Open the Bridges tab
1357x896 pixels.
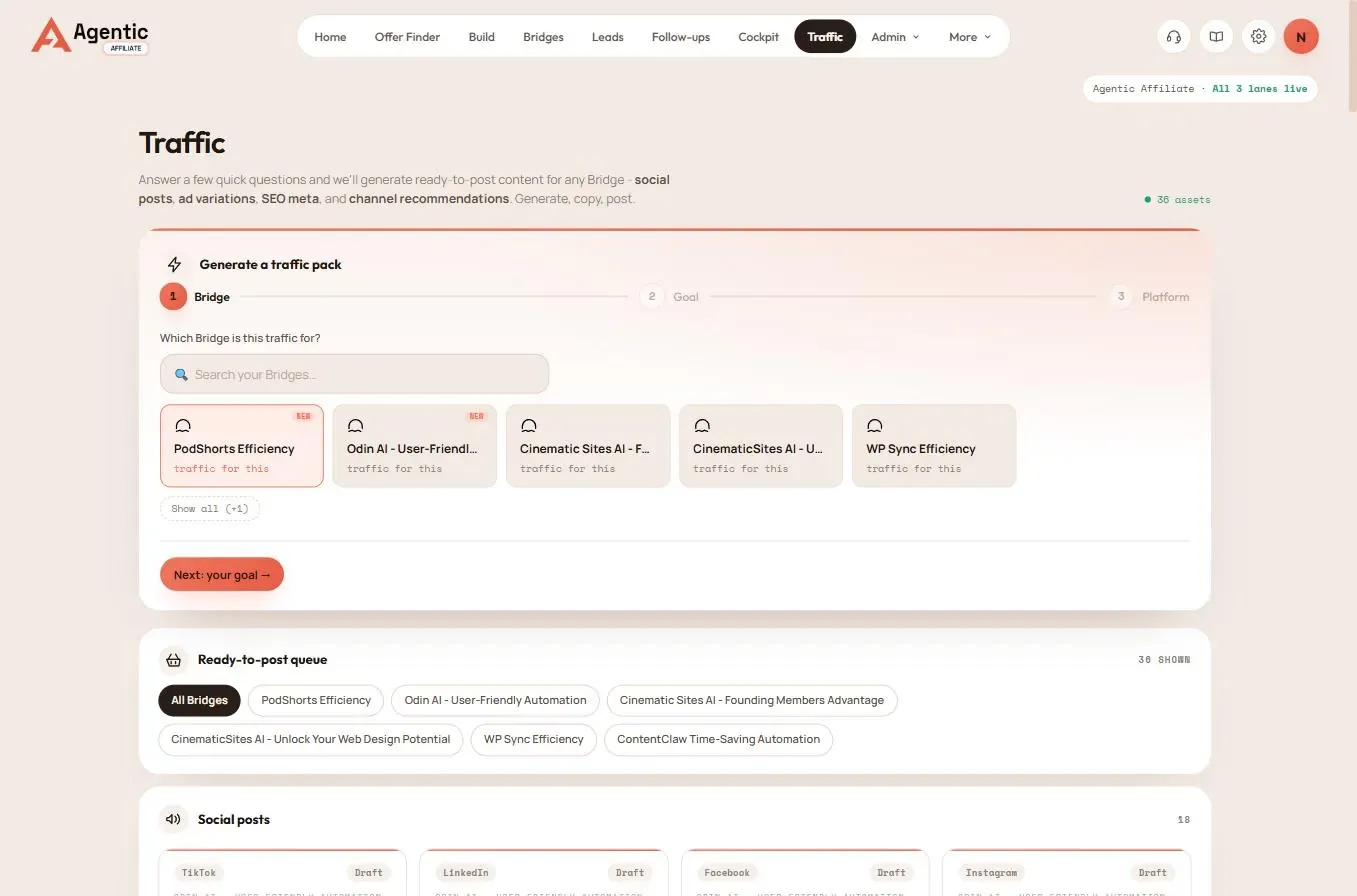543,37
